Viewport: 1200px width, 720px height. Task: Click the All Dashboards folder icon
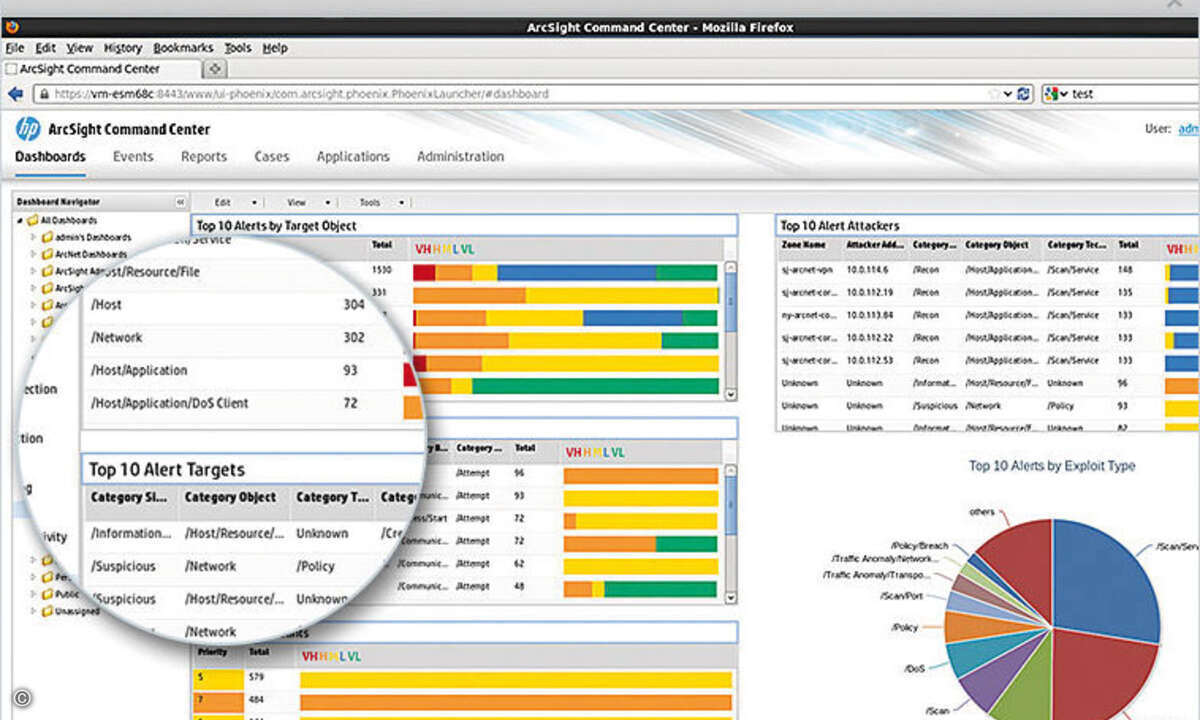[x=34, y=220]
